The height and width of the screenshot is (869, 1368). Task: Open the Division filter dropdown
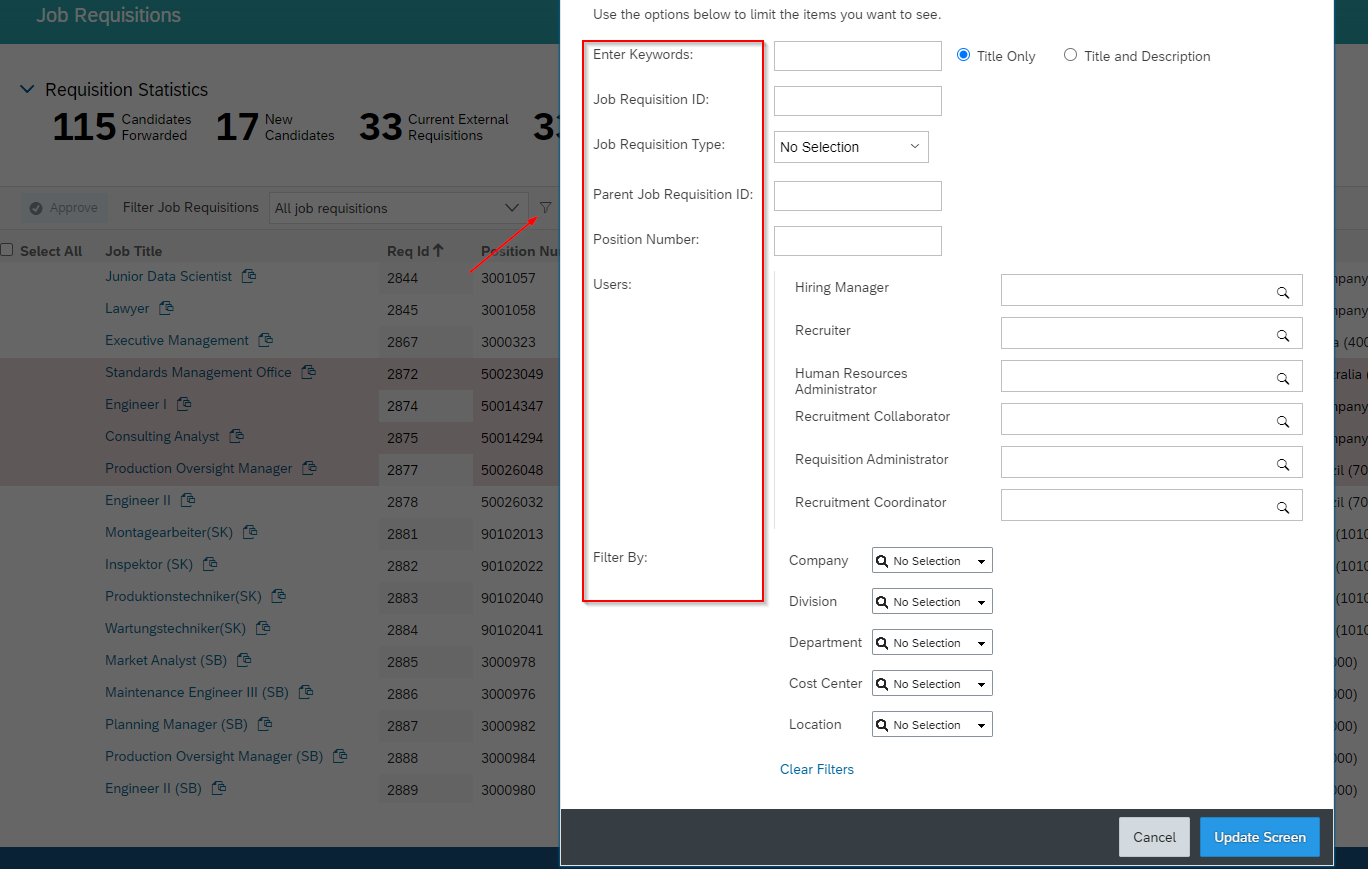coord(932,602)
